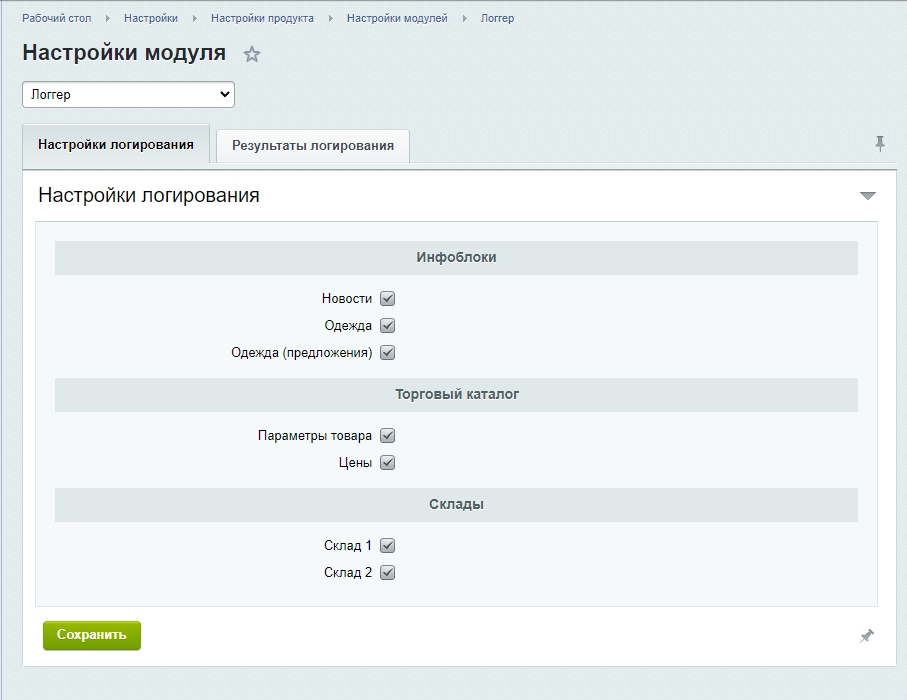The height and width of the screenshot is (700, 907).
Task: Navigate to Настройки продукта breadcrumb
Action: click(262, 18)
